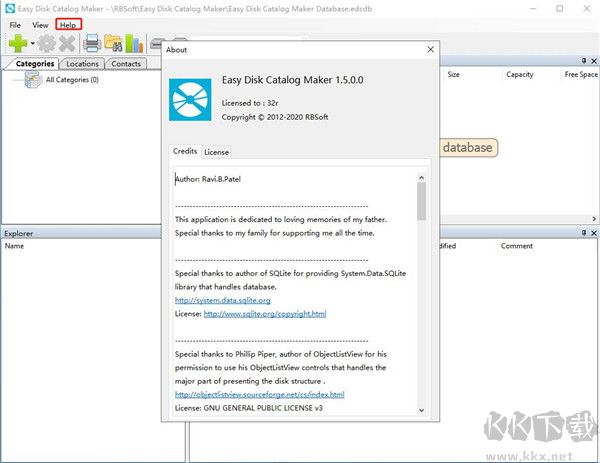The image size is (600, 463).
Task: Click the credits scrollbar down arrow
Action: point(421,410)
